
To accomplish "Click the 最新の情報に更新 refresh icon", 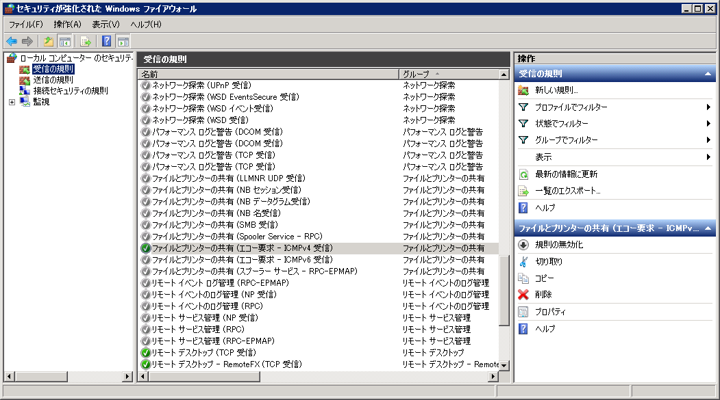I will tap(523, 175).
